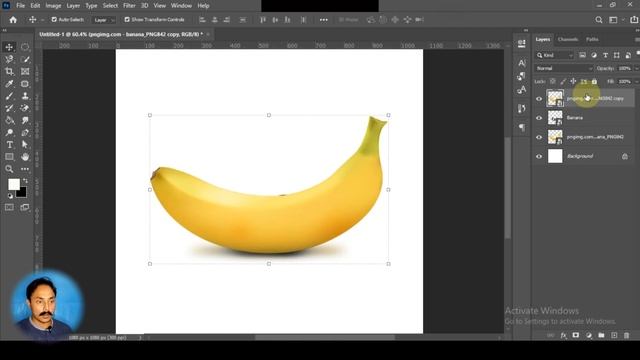
Task: Open the Normal blend mode dropdown
Action: point(564,69)
